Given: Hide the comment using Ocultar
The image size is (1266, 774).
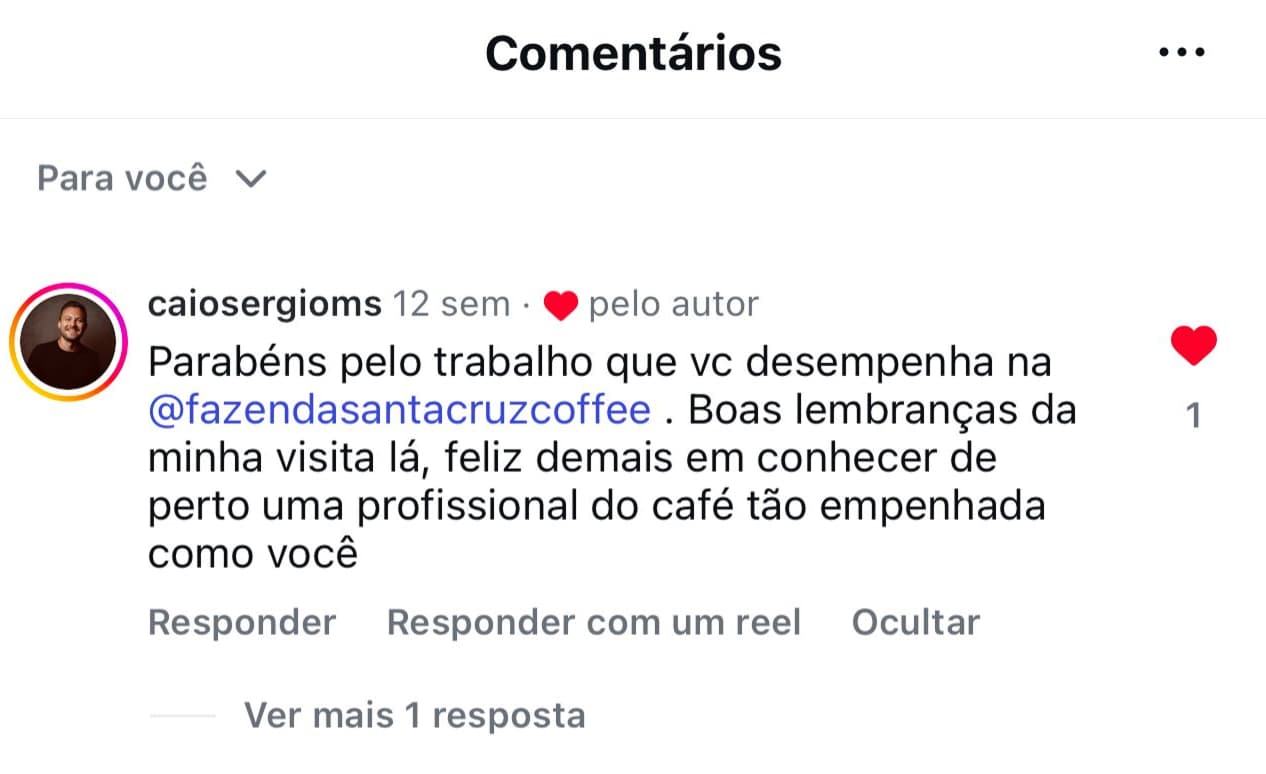Looking at the screenshot, I should tap(915, 622).
